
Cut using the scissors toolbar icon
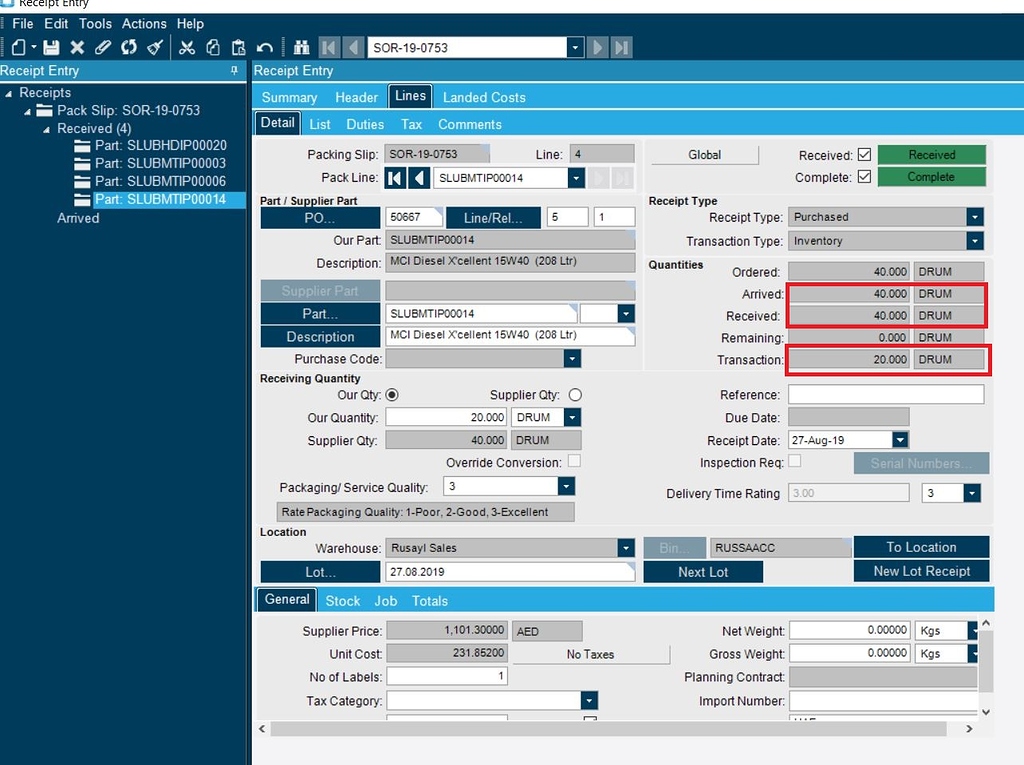tap(187, 47)
